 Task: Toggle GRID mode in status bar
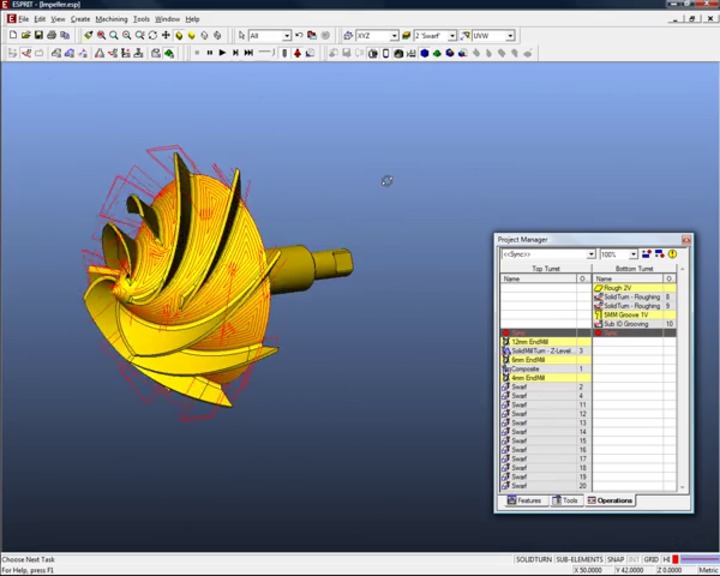[x=651, y=559]
